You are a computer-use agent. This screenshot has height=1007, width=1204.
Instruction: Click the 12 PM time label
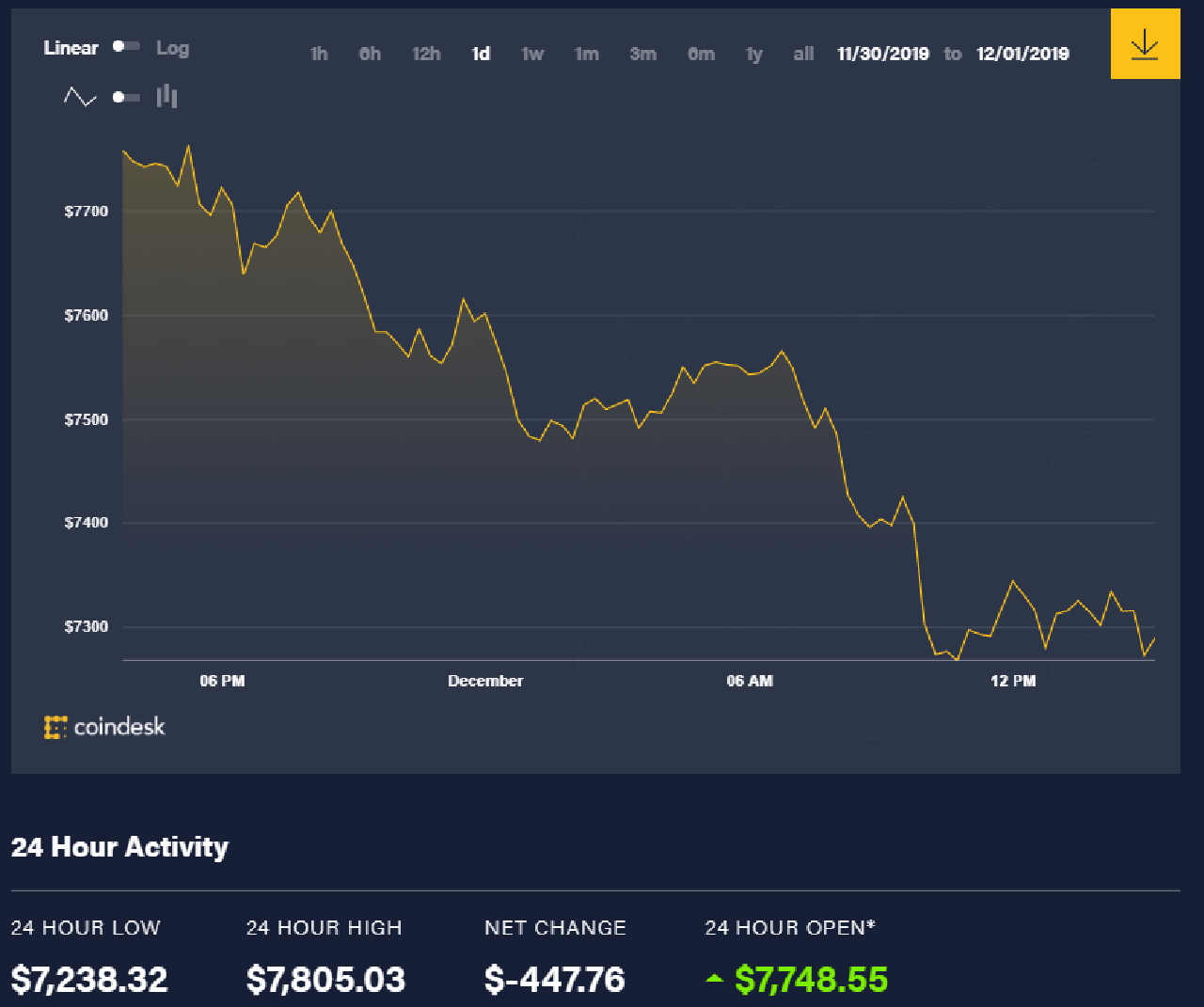point(1013,681)
